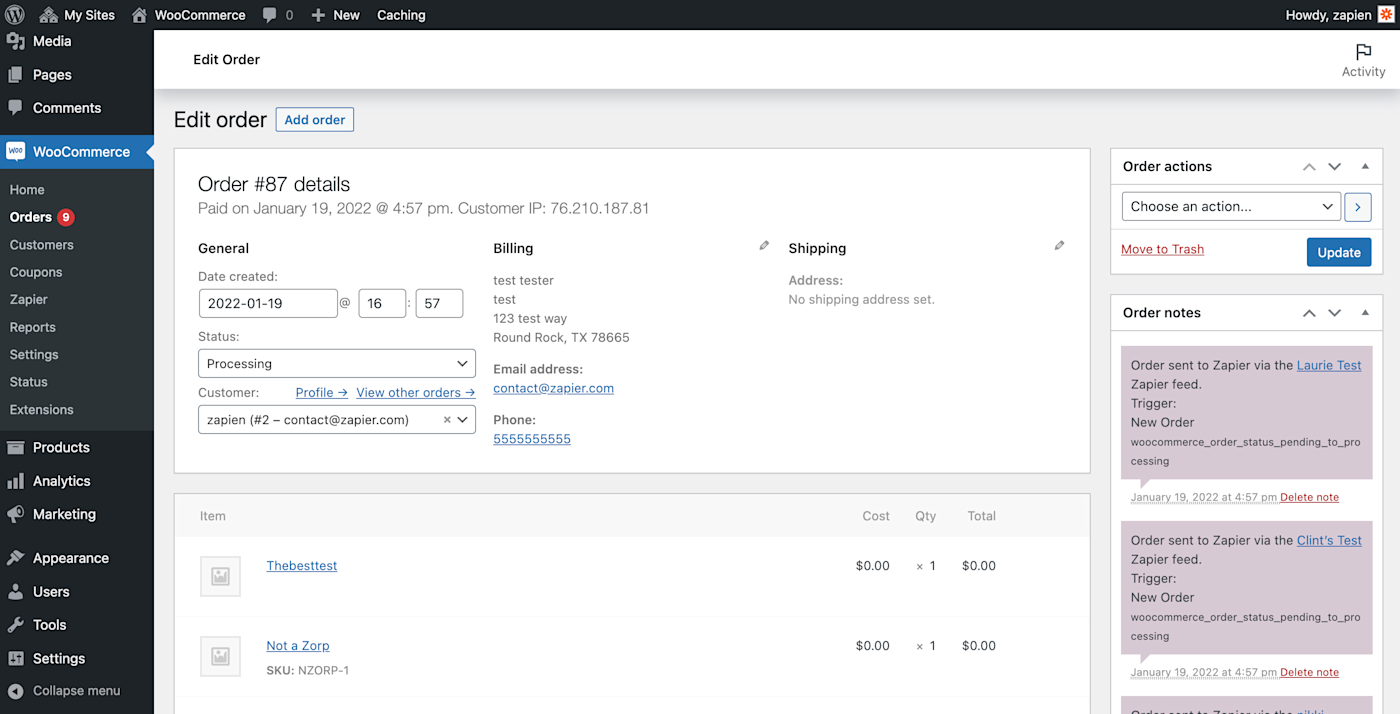Click the contact@zapier.com email link

tap(553, 389)
